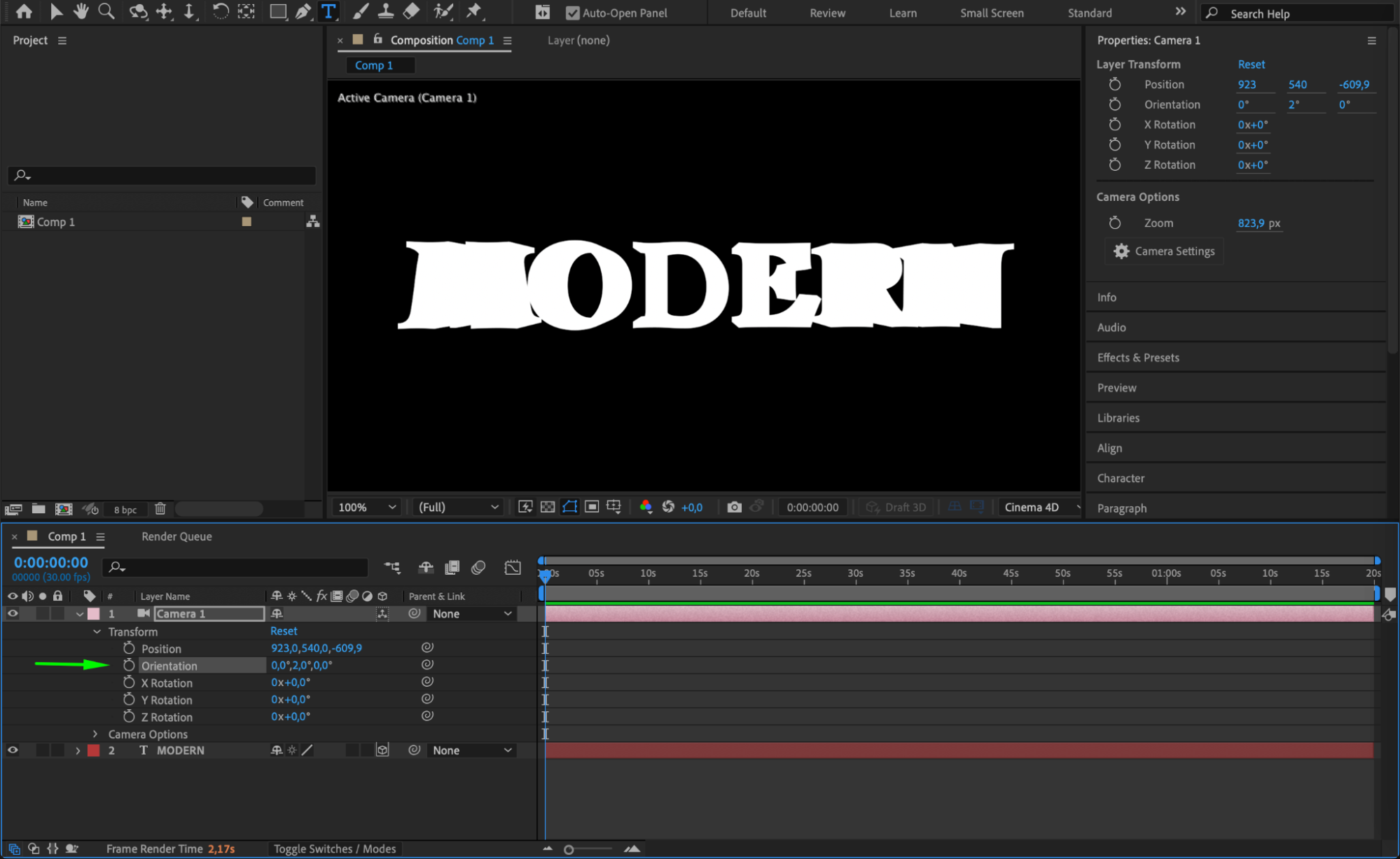
Task: Click the MODERN layer red label swatch
Action: coord(93,750)
